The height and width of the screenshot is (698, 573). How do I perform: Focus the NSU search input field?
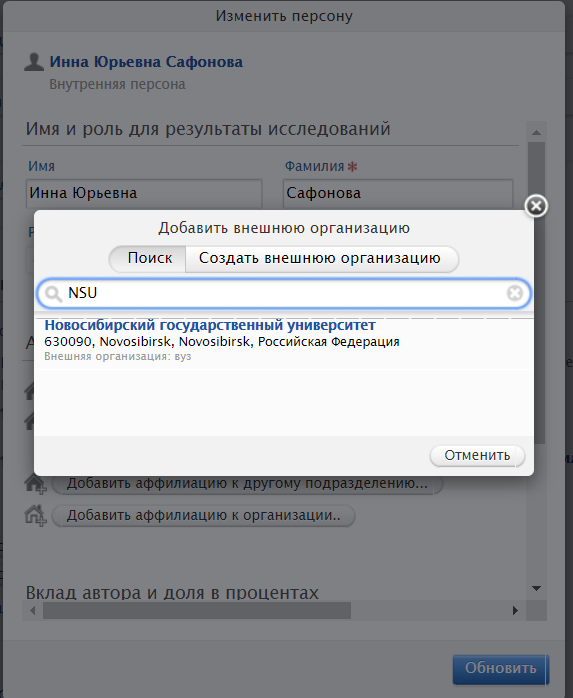tap(284, 293)
